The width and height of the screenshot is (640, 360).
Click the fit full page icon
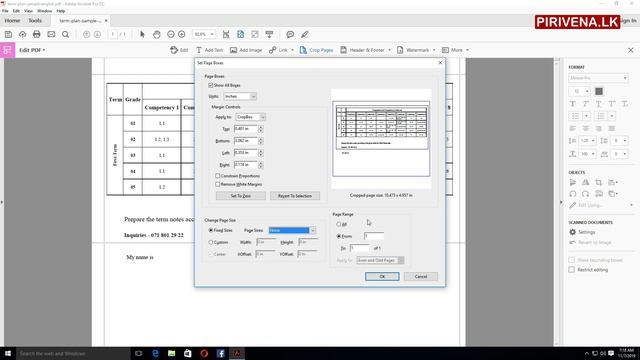(240, 34)
